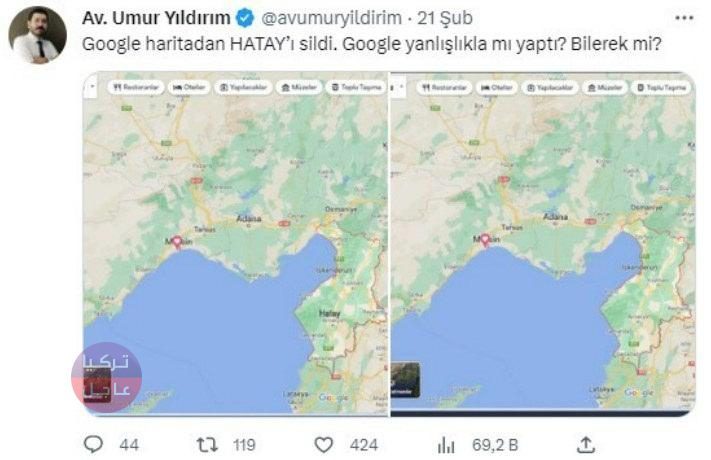This screenshot has width=711, height=460.
Task: Select Yapılacaklar chip on right map
Action: coord(550,87)
